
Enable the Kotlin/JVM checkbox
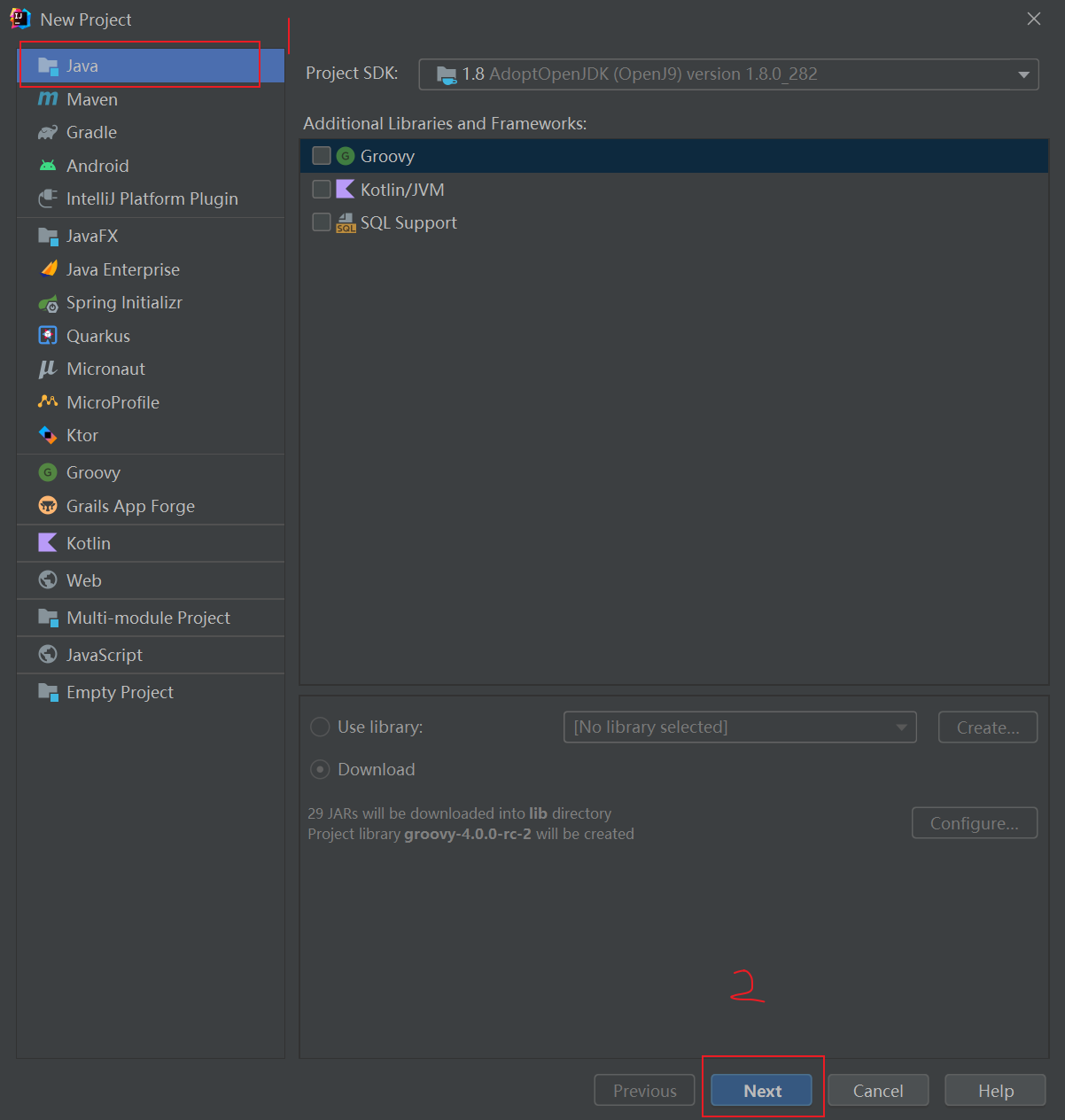(322, 189)
